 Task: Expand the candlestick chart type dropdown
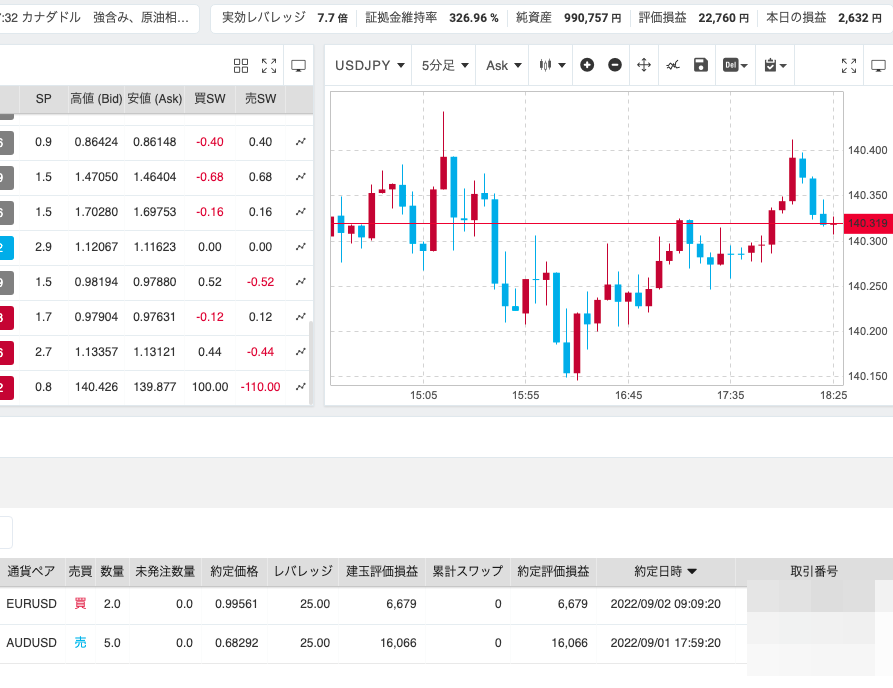[x=552, y=65]
